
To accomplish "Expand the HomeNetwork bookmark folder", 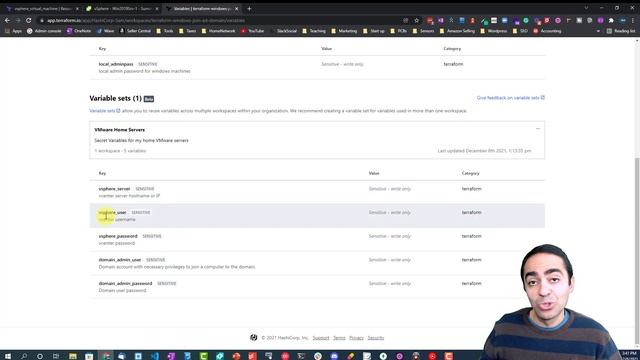I will tap(218, 31).
